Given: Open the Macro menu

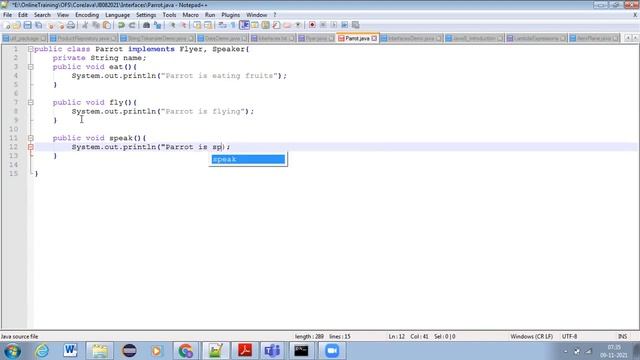Looking at the screenshot, I should coord(190,15).
